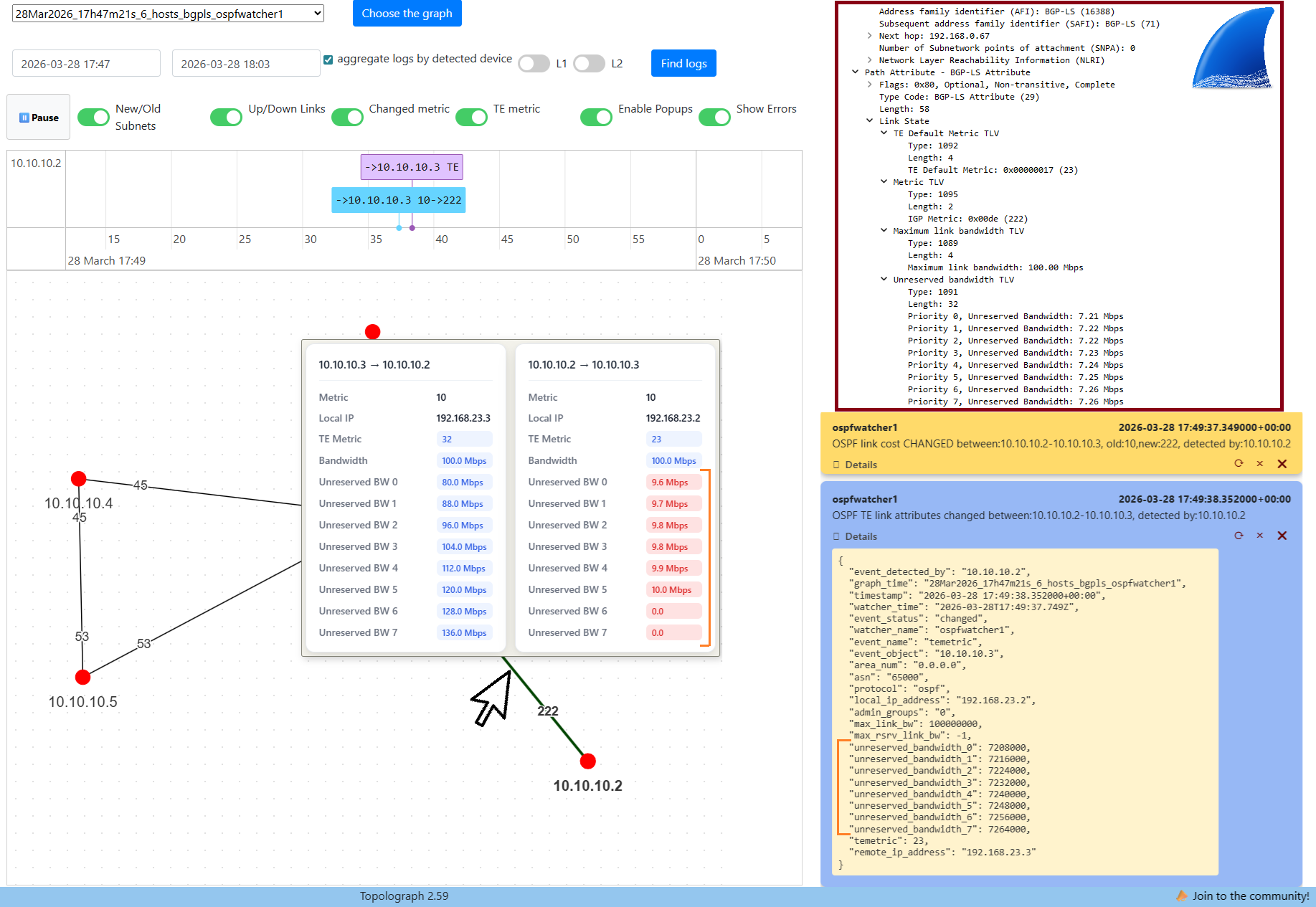The height and width of the screenshot is (907, 1316).
Task: Expand Next hop row in Wireshark pane
Action: (869, 36)
